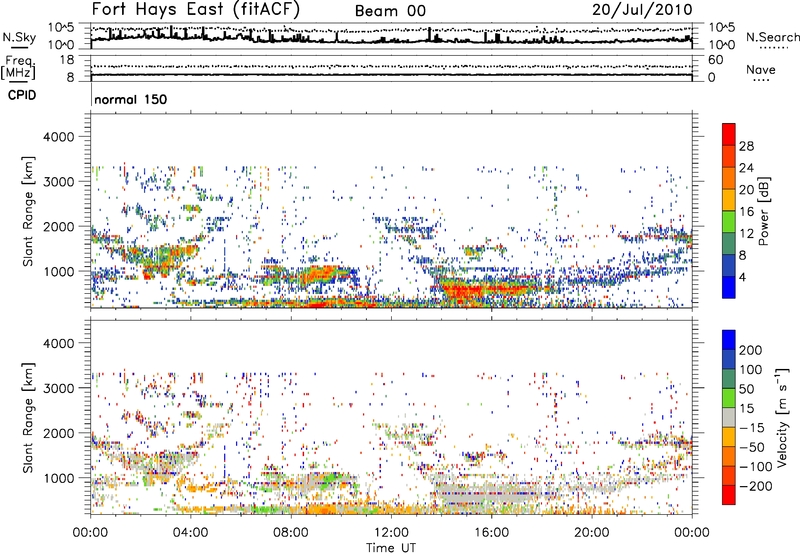Click the "28" label on Power colorbar
This screenshot has width=800, height=554.
point(746,146)
